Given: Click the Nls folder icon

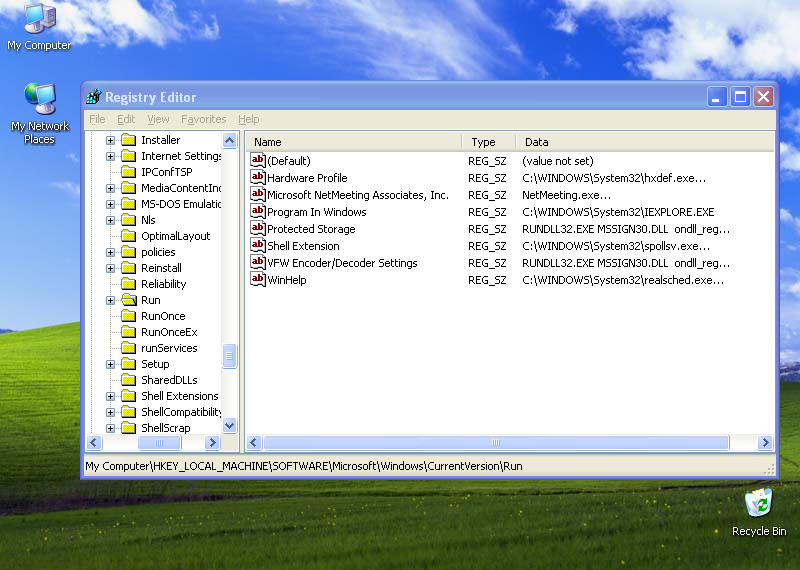Looking at the screenshot, I should click(x=129, y=220).
